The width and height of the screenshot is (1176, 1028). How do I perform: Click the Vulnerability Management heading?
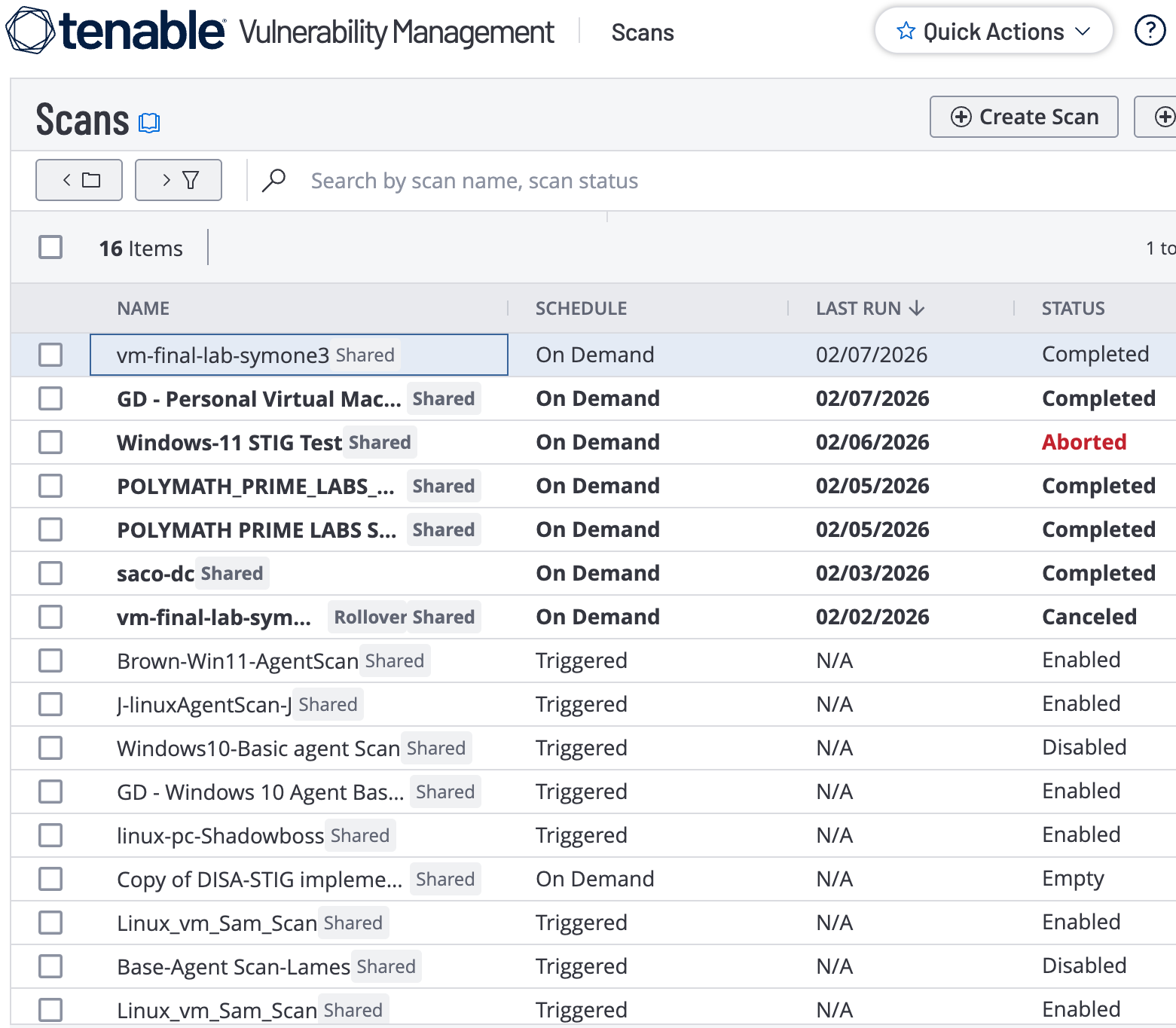(x=396, y=32)
